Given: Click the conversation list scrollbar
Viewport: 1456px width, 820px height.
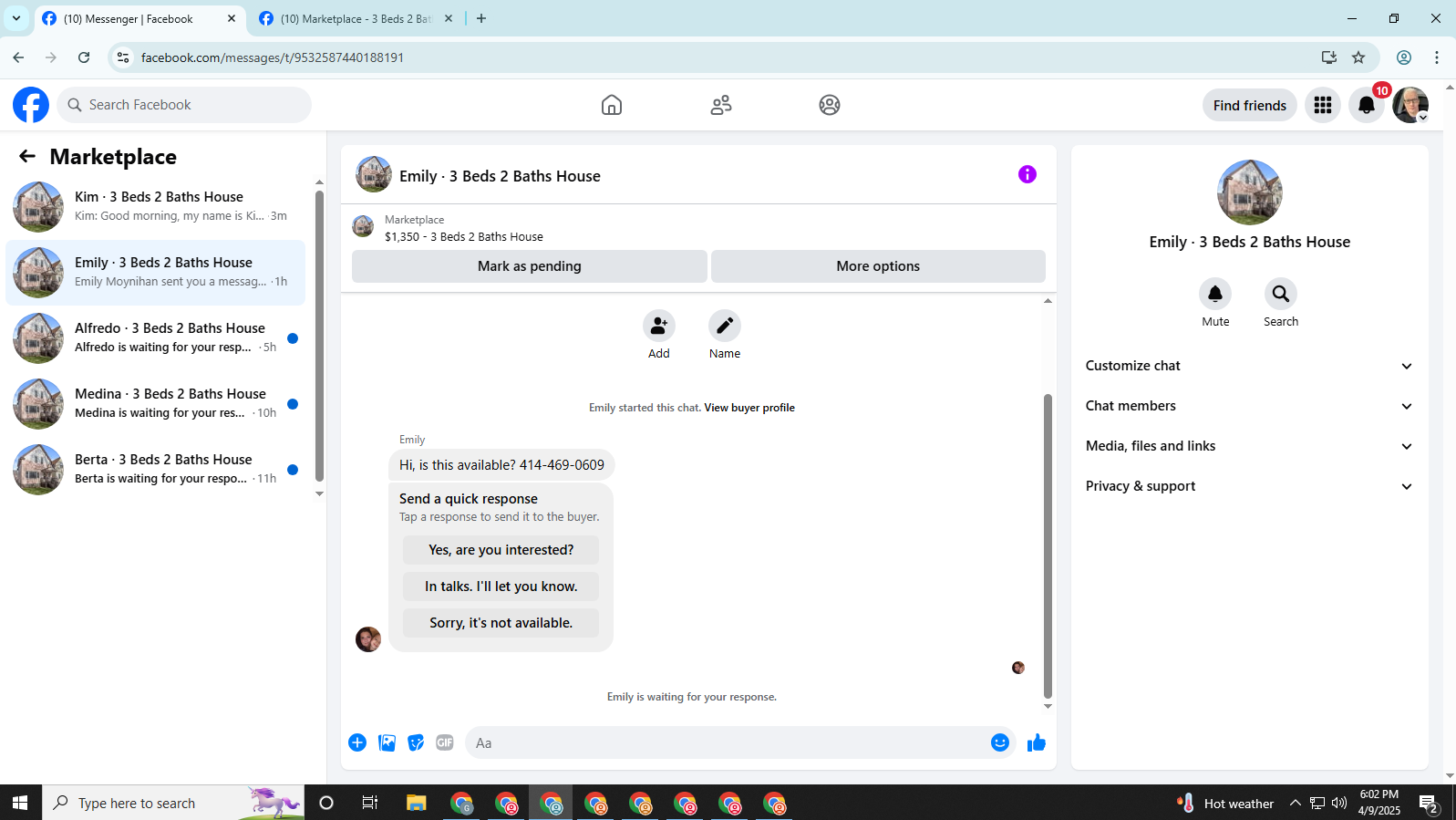Looking at the screenshot, I should tap(319, 336).
